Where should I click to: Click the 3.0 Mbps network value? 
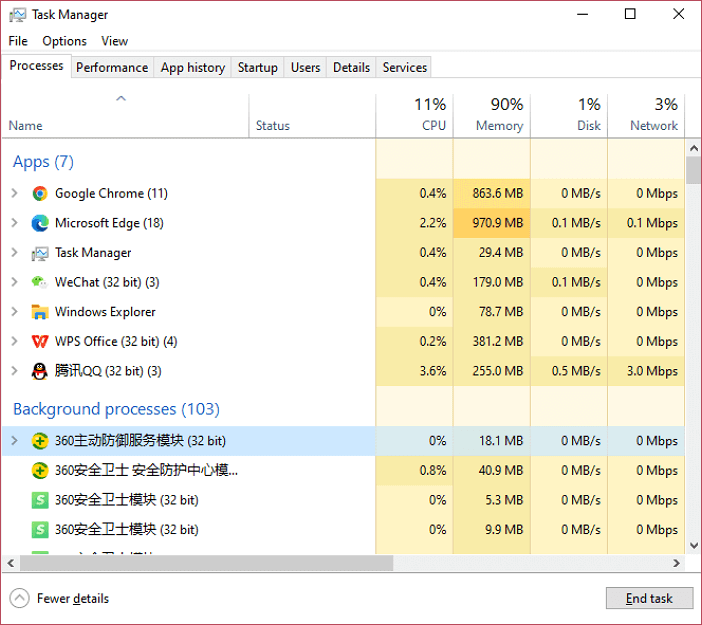click(652, 371)
